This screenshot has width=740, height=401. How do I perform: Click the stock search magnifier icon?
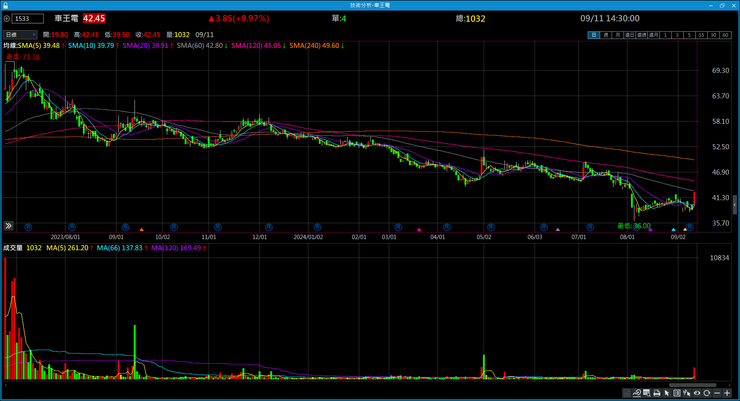tap(8, 18)
